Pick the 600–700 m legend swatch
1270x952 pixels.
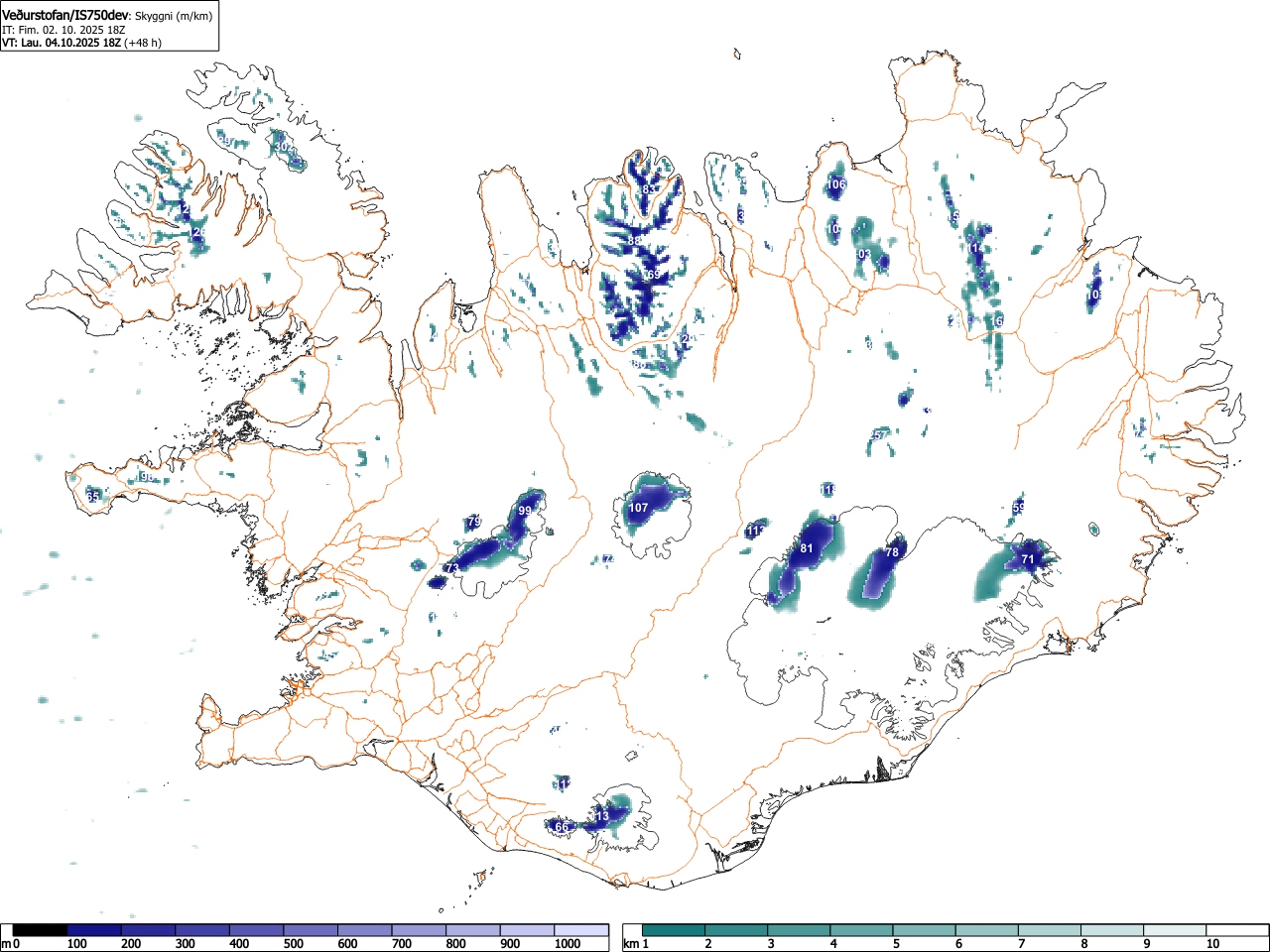click(x=365, y=930)
